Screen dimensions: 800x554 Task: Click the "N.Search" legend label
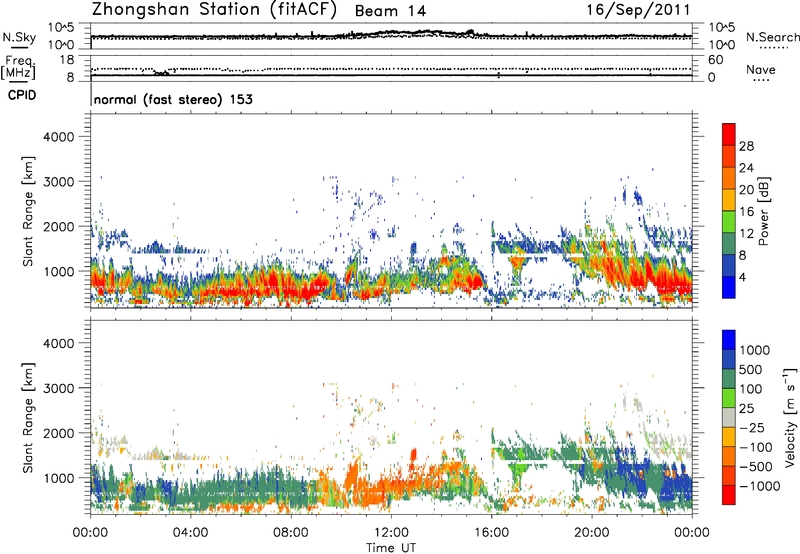pyautogui.click(x=772, y=37)
